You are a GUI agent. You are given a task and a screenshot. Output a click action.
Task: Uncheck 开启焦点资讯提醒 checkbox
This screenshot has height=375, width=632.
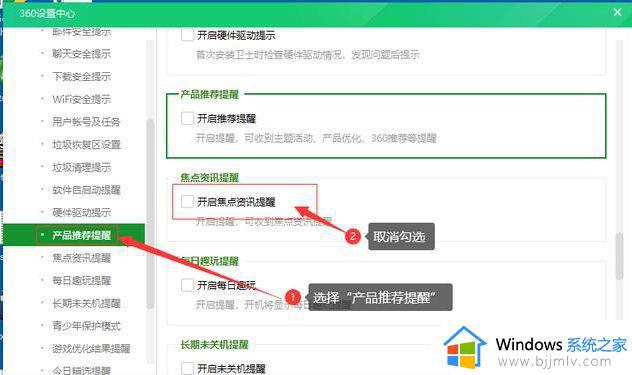[187, 202]
